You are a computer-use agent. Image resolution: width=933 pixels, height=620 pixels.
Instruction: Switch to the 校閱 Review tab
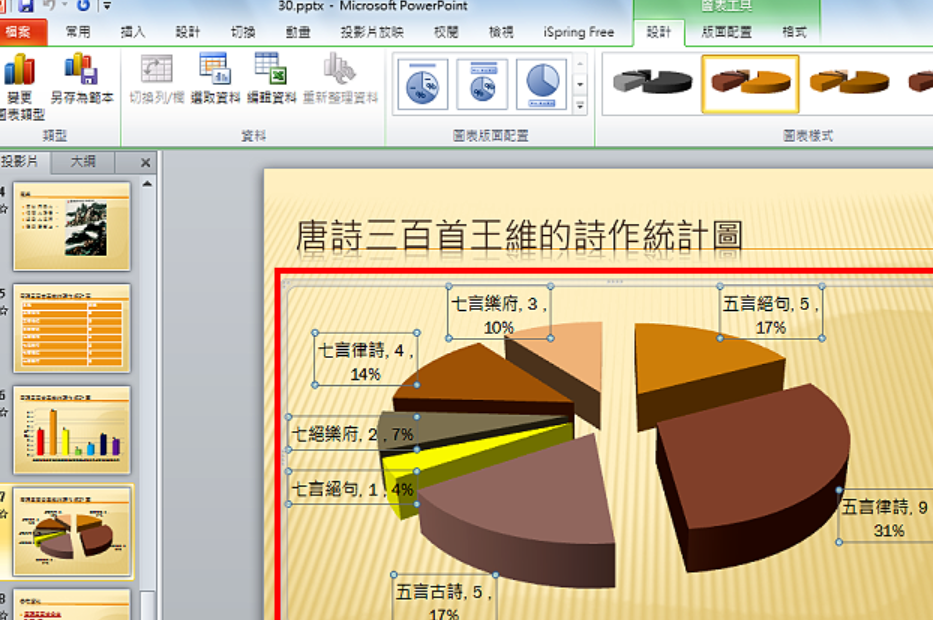[446, 32]
